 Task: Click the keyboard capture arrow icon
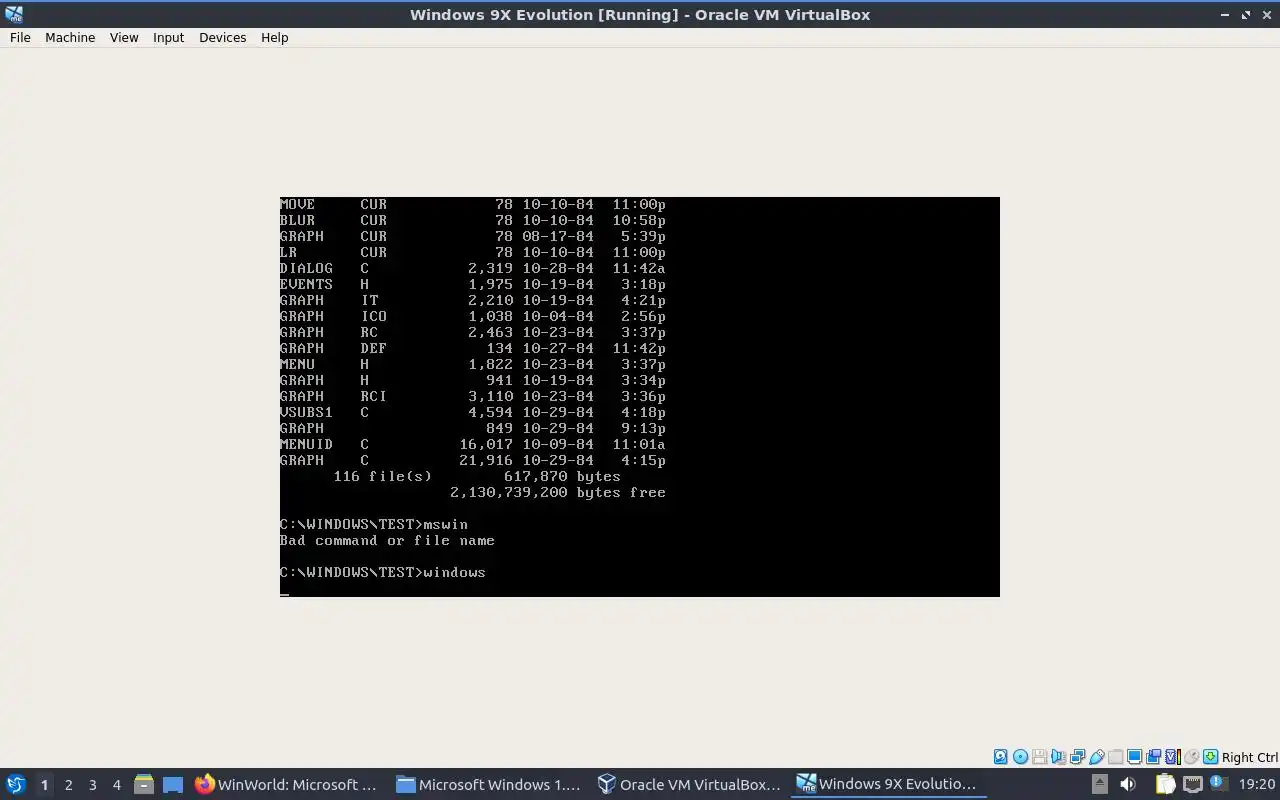(1210, 757)
